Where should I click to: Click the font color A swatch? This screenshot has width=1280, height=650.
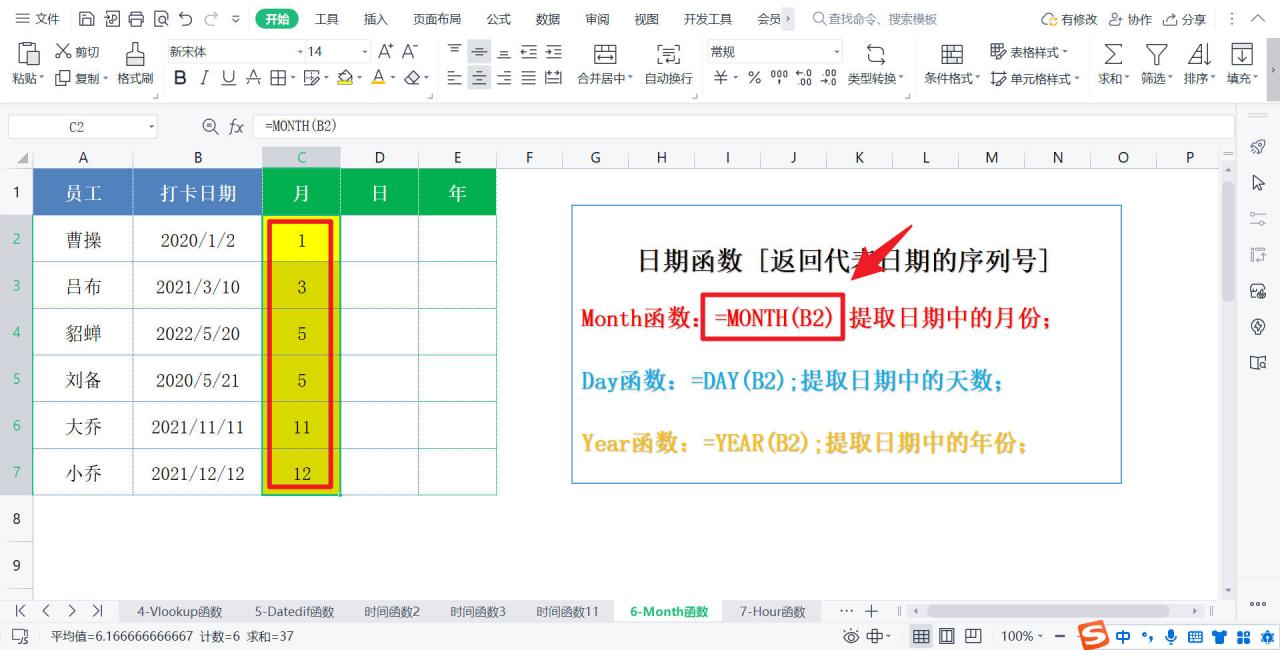point(379,78)
